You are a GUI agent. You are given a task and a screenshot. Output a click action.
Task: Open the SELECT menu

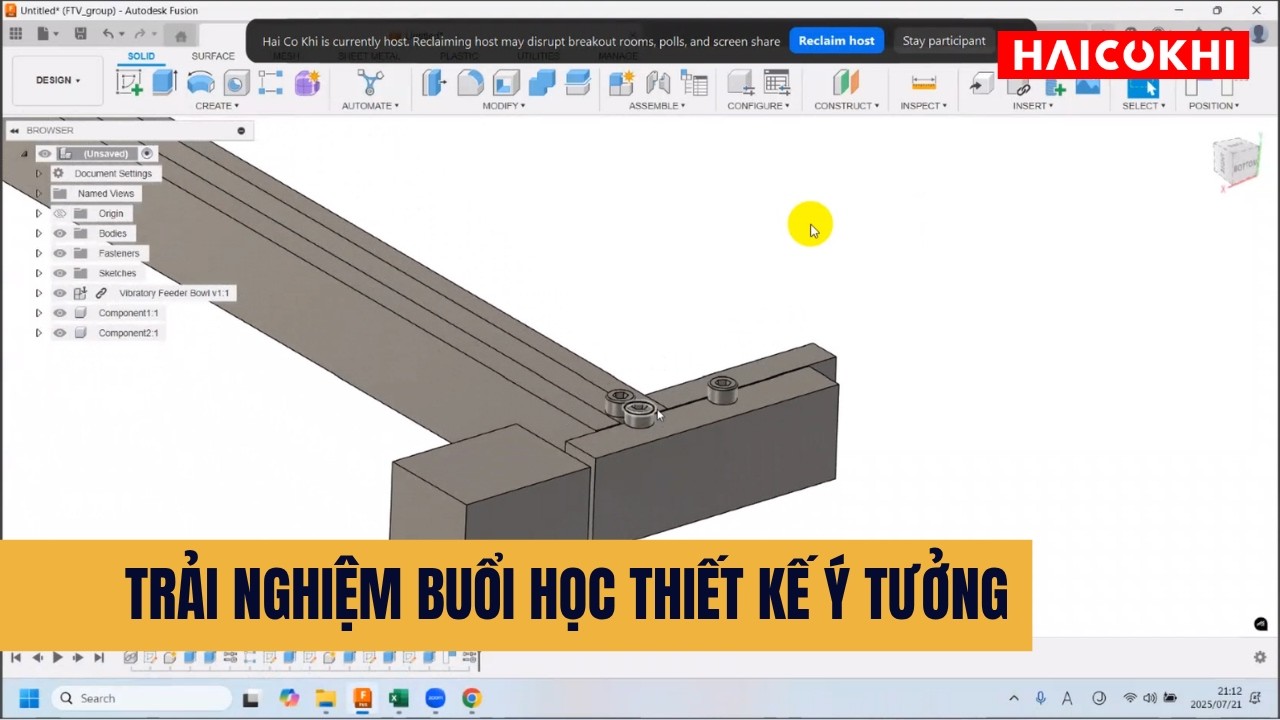[x=1143, y=106]
